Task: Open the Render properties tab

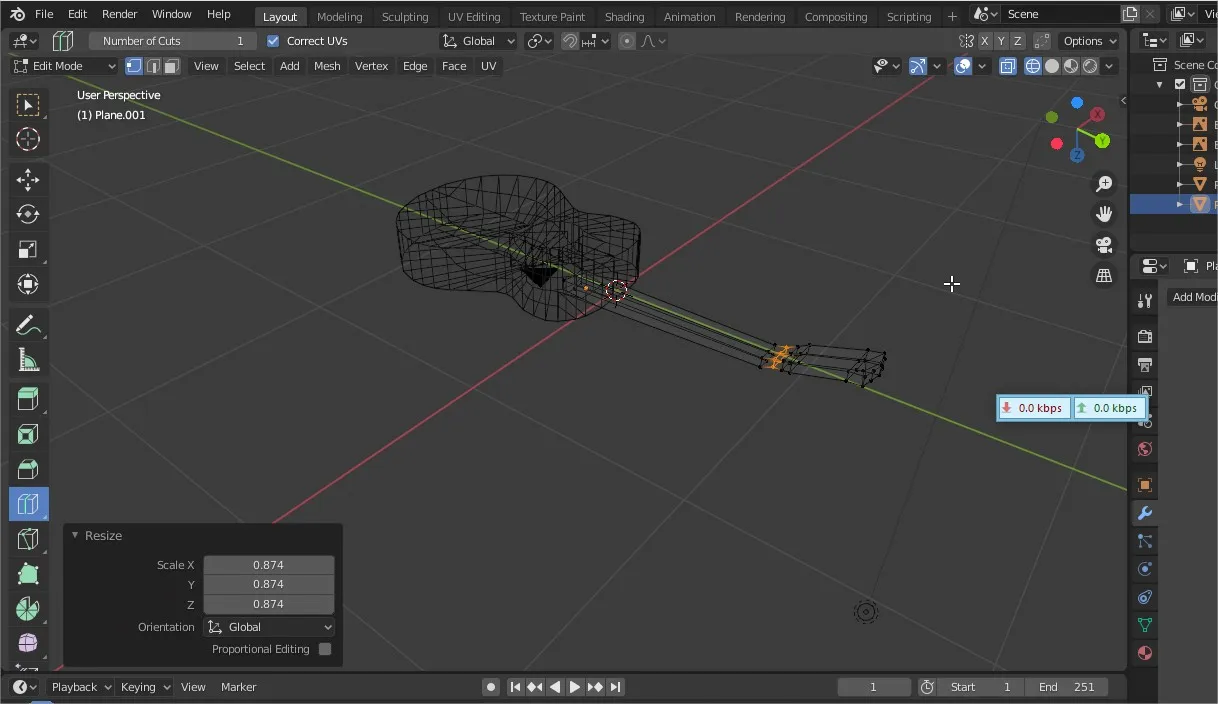Action: 1145,336
